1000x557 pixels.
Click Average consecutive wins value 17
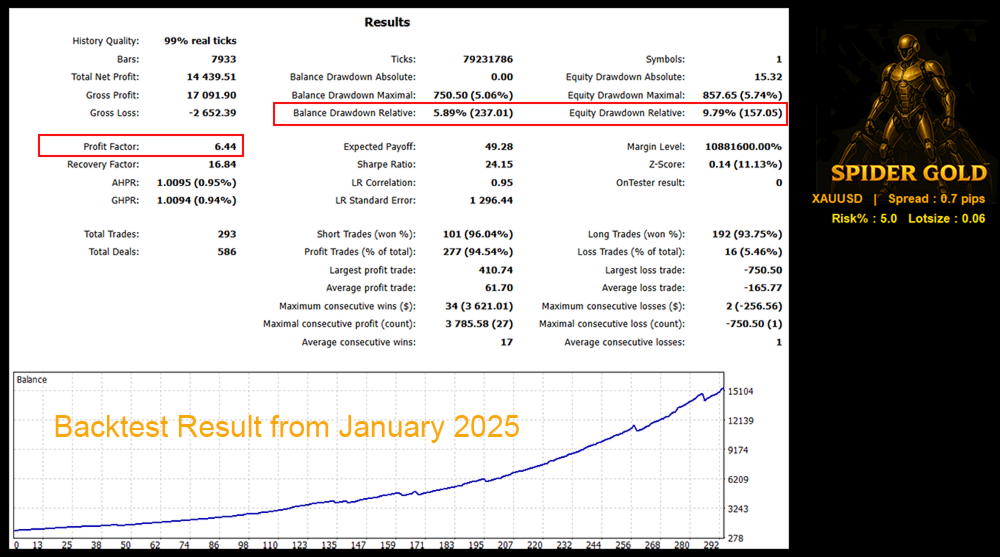point(506,343)
